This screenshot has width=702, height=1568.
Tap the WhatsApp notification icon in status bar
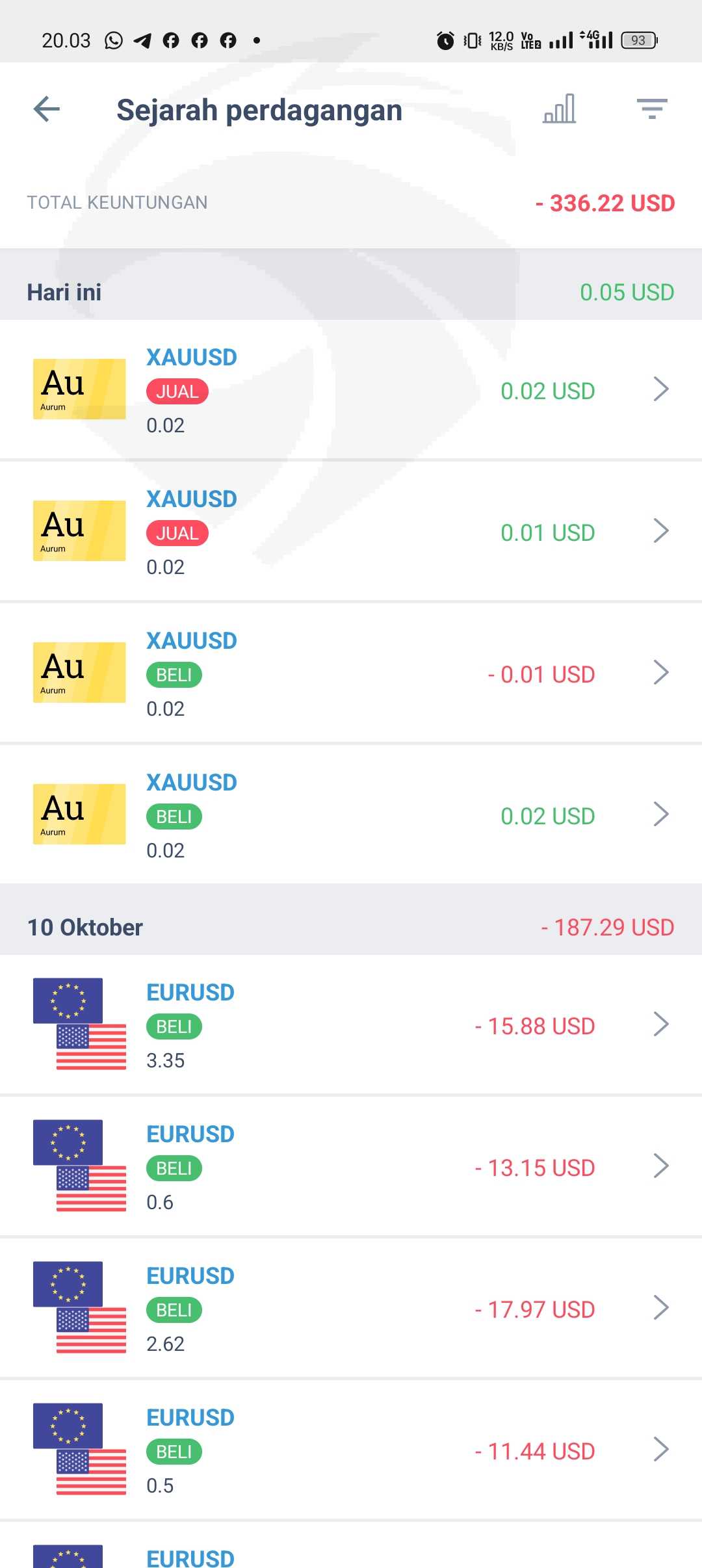(114, 40)
